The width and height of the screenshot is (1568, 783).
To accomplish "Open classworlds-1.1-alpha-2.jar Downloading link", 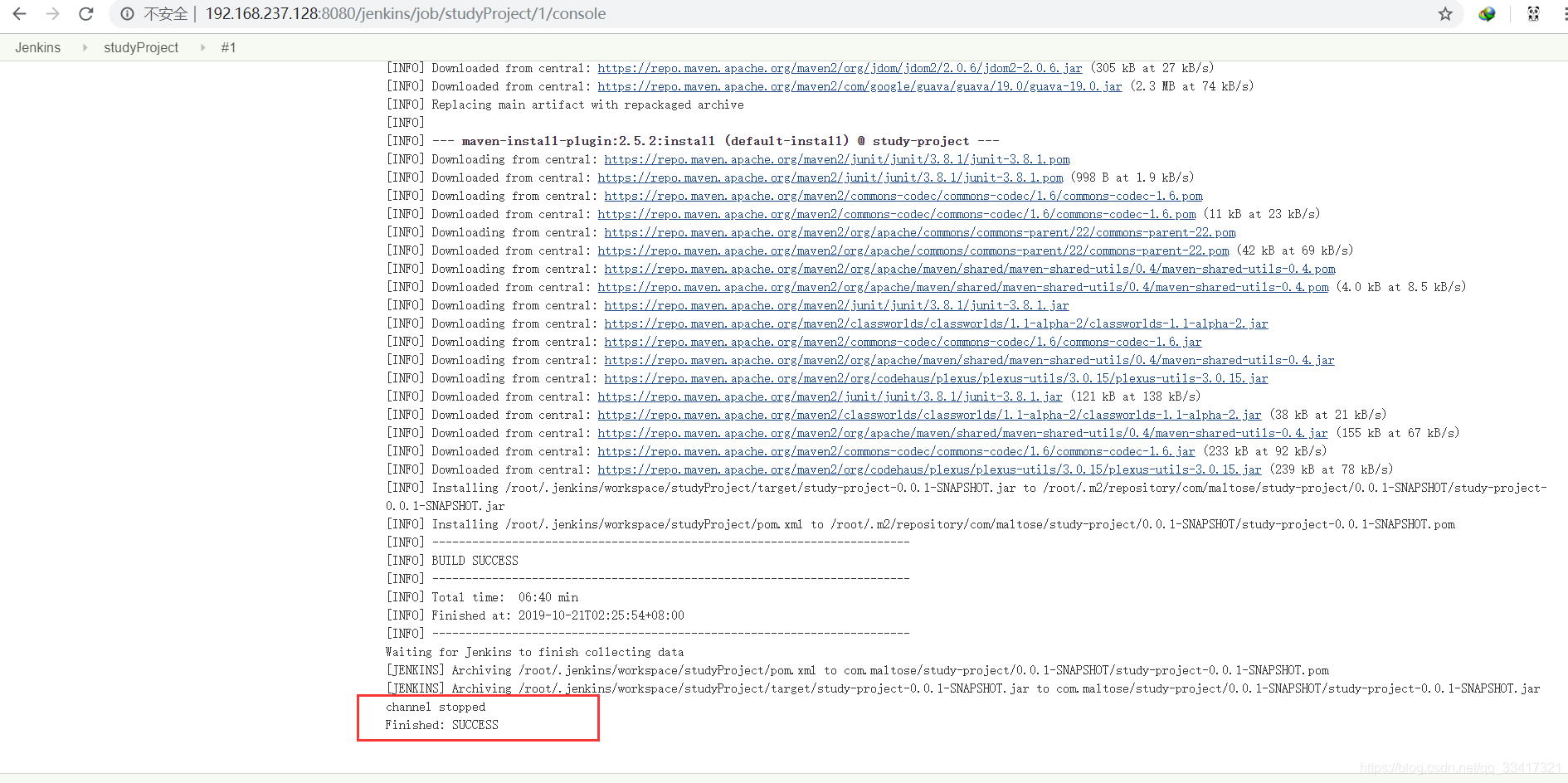I will [936, 323].
